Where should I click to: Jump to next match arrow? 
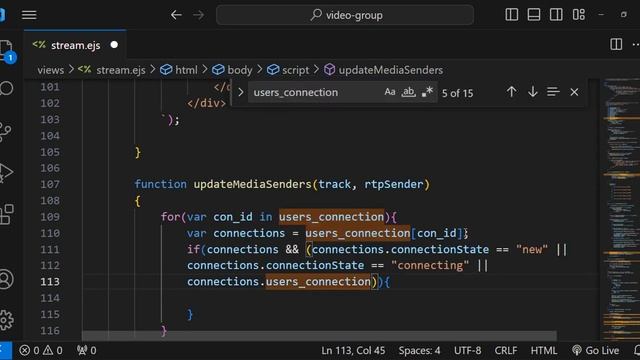(x=532, y=92)
